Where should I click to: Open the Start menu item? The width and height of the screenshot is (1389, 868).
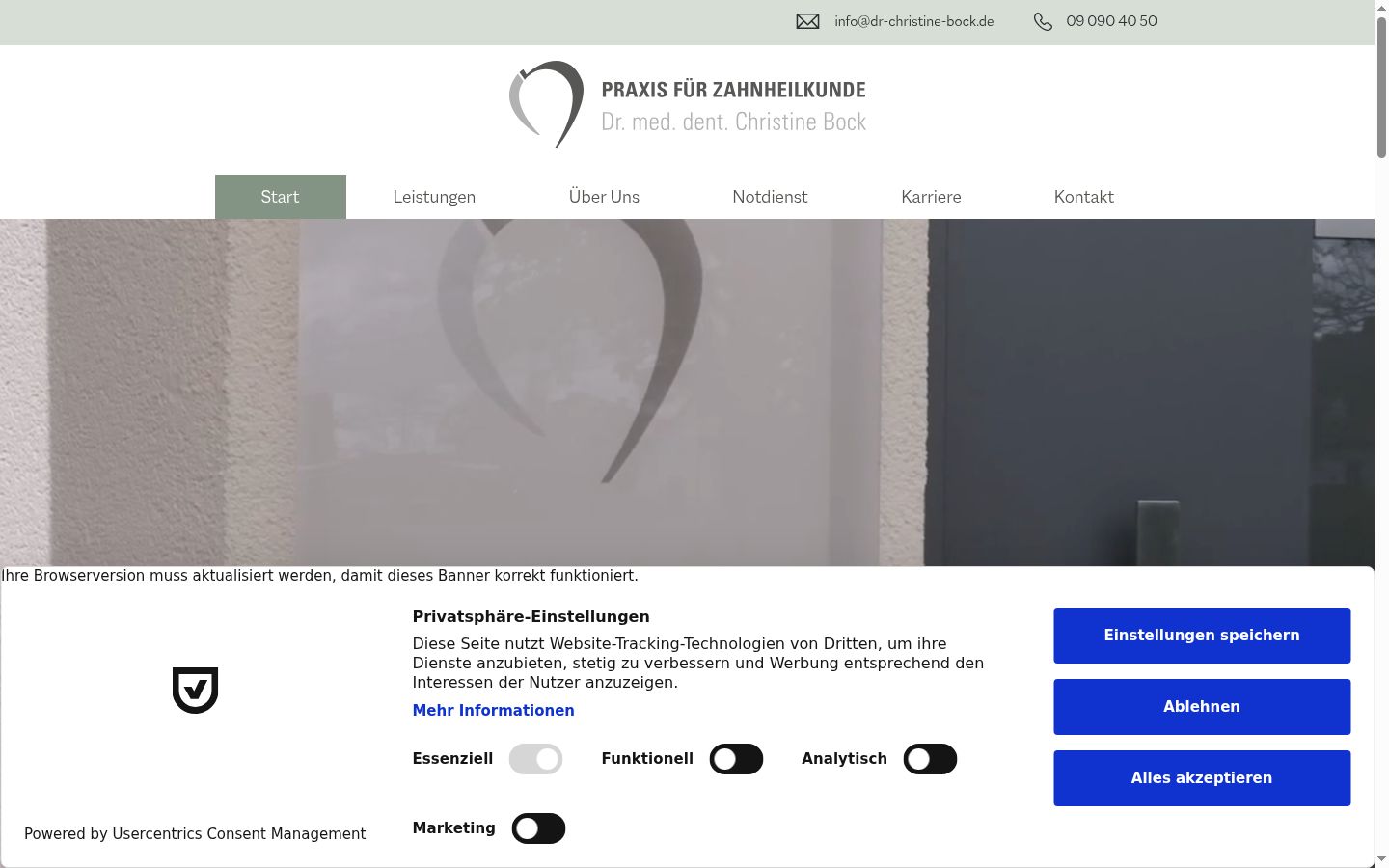(280, 197)
